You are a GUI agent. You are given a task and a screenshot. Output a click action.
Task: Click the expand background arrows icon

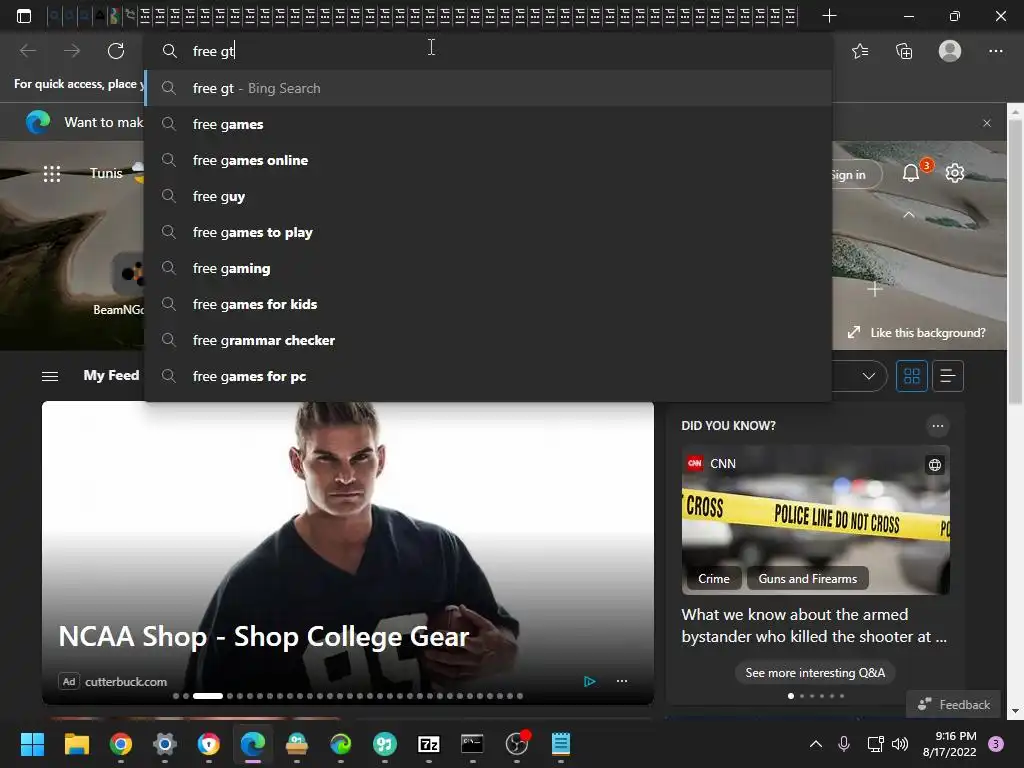(x=854, y=332)
